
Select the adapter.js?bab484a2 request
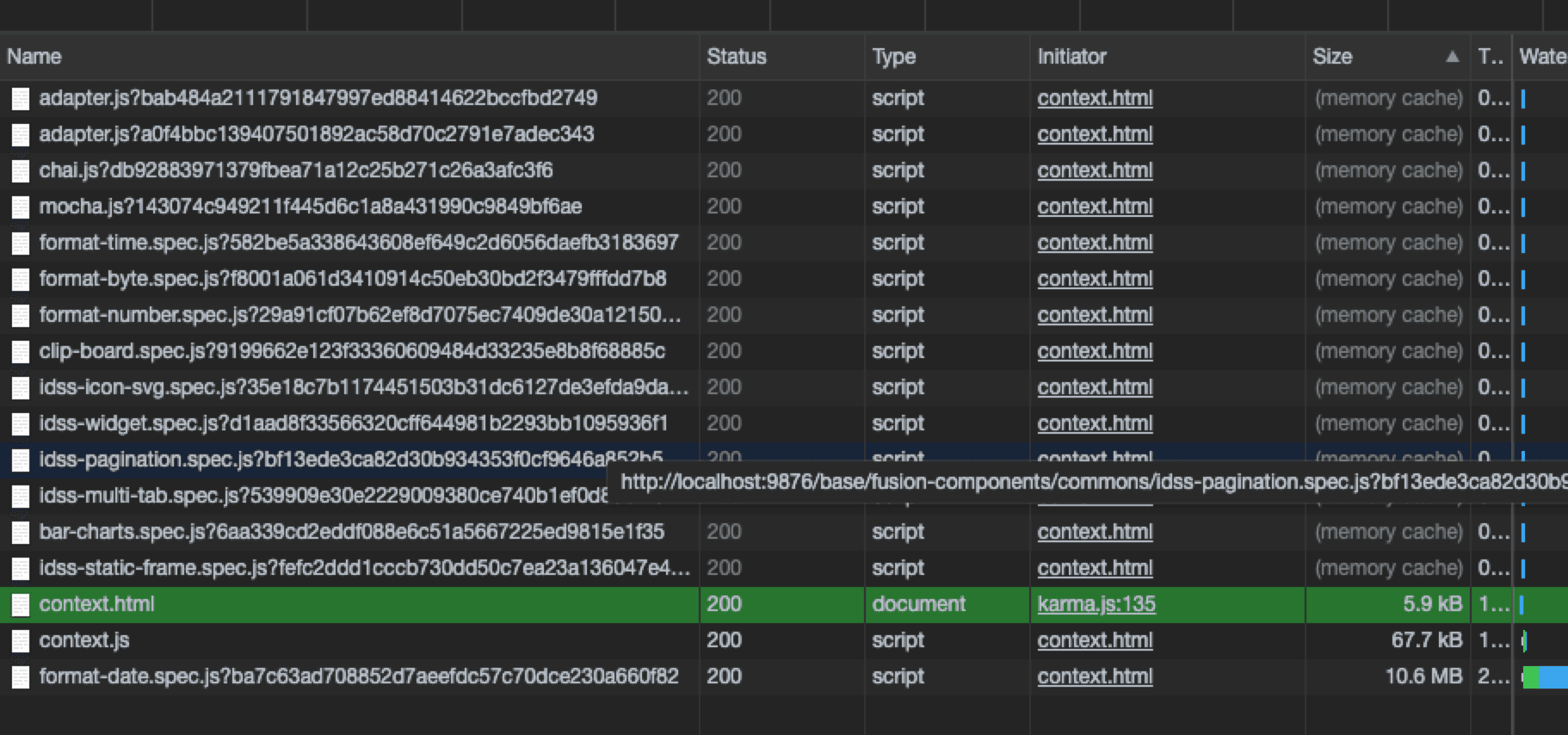(x=318, y=98)
